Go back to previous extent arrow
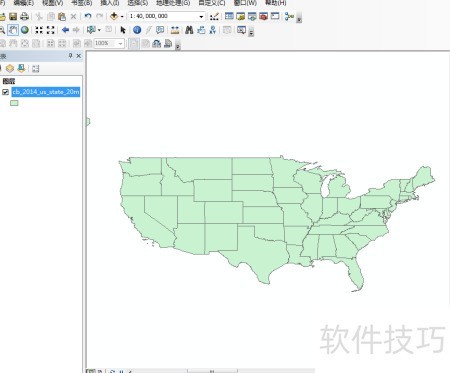The image size is (450, 373). (65, 30)
